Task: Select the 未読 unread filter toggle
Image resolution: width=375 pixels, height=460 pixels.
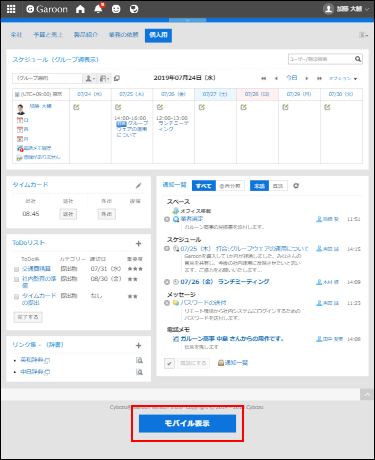Action: (x=259, y=186)
